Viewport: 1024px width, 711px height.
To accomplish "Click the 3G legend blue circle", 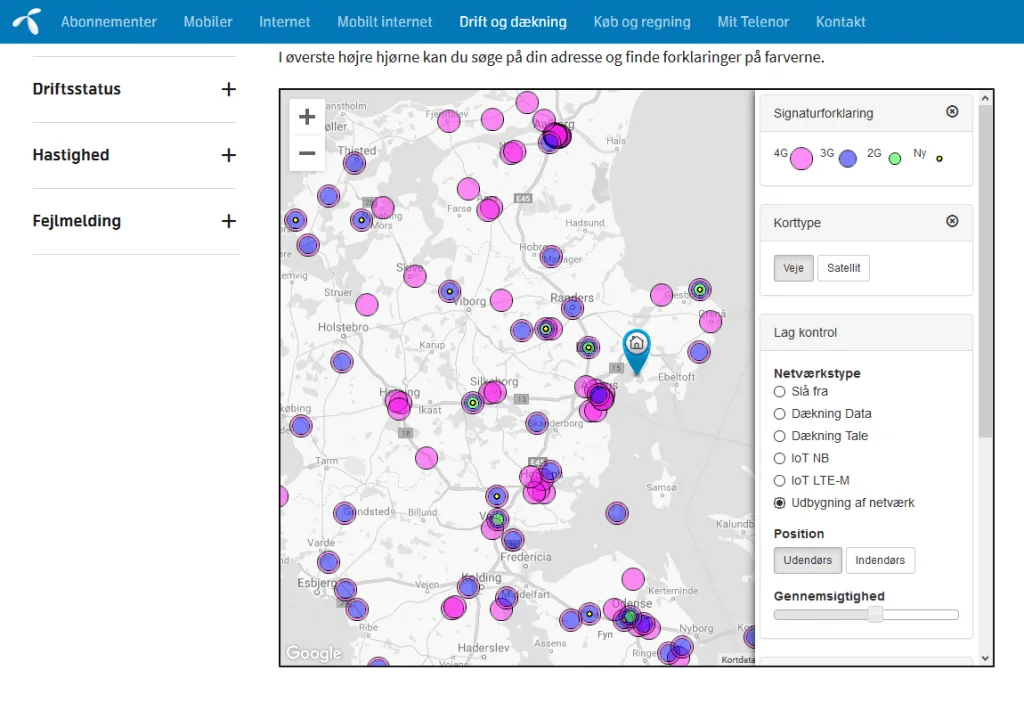I will 848,158.
